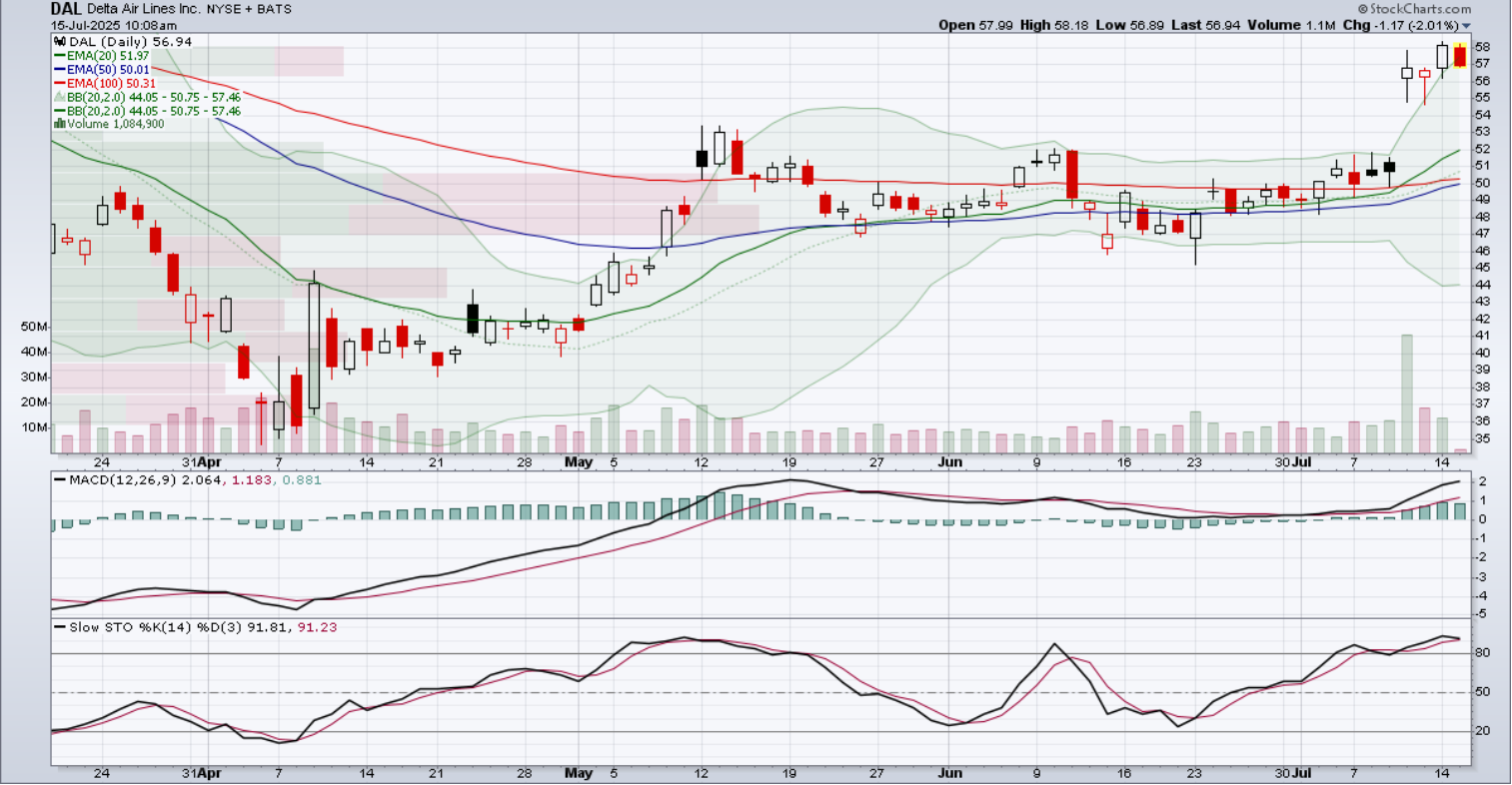Click the red EMA(100) legend line swatch
Image resolution: width=1512 pixels, height=785 pixels.
[x=60, y=84]
